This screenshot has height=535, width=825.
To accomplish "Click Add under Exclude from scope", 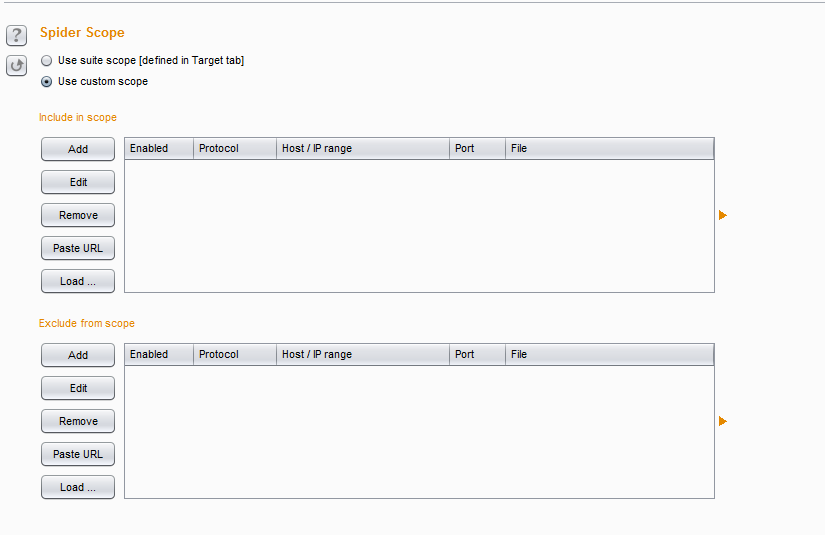I will tap(78, 355).
